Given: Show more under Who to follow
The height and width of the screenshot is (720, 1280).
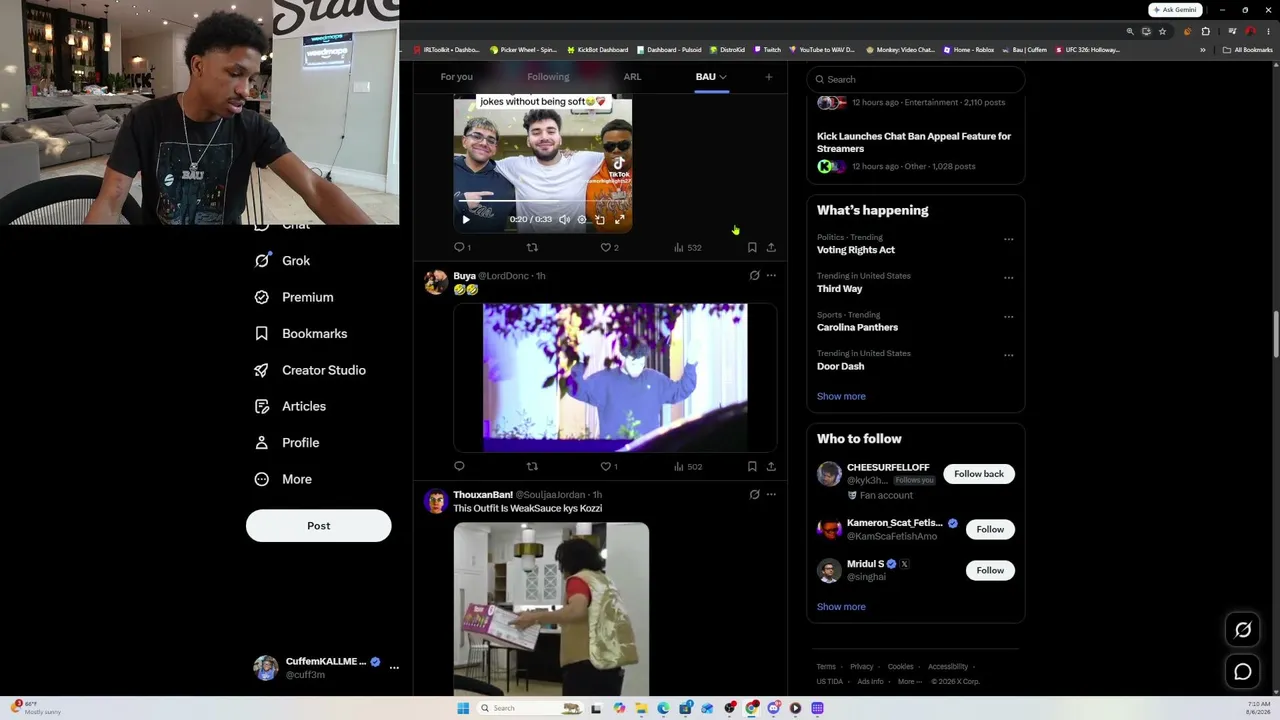Looking at the screenshot, I should pos(841,607).
